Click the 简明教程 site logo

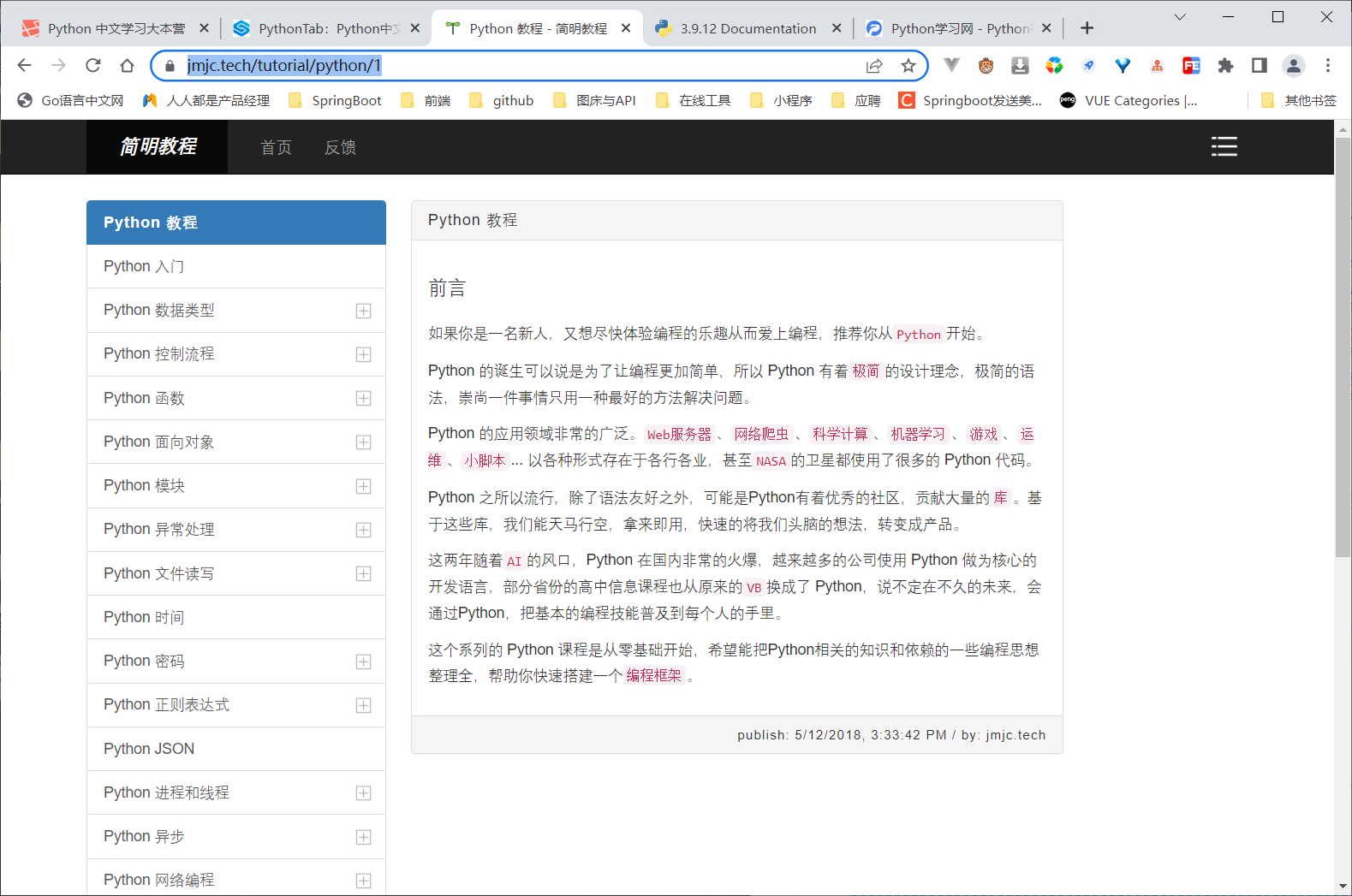point(158,146)
